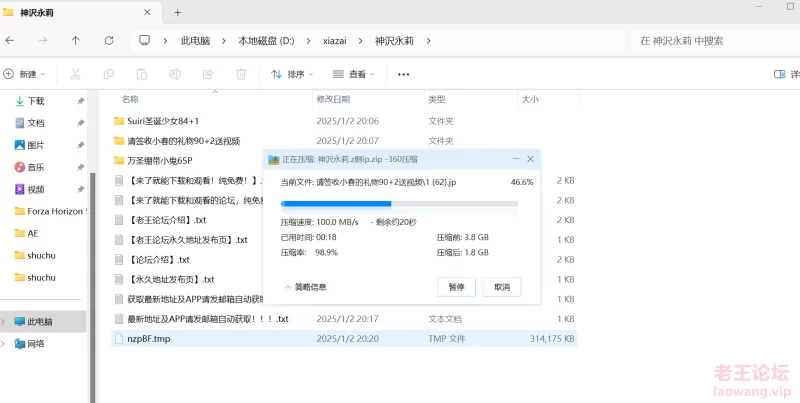Open the 查看 (View) dropdown
The width and height of the screenshot is (800, 403).
tap(354, 74)
